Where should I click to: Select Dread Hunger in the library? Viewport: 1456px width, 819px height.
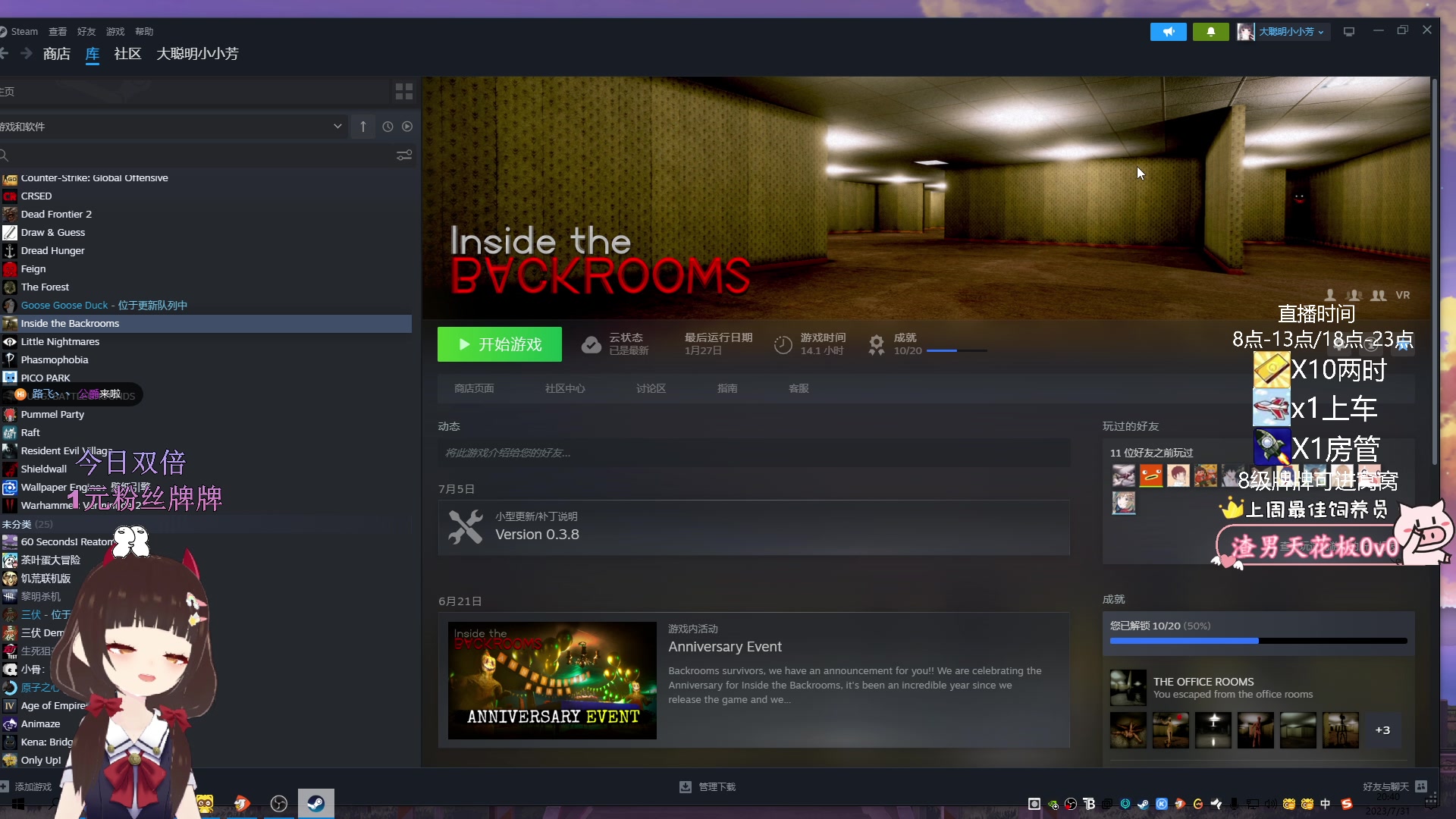coord(206,251)
